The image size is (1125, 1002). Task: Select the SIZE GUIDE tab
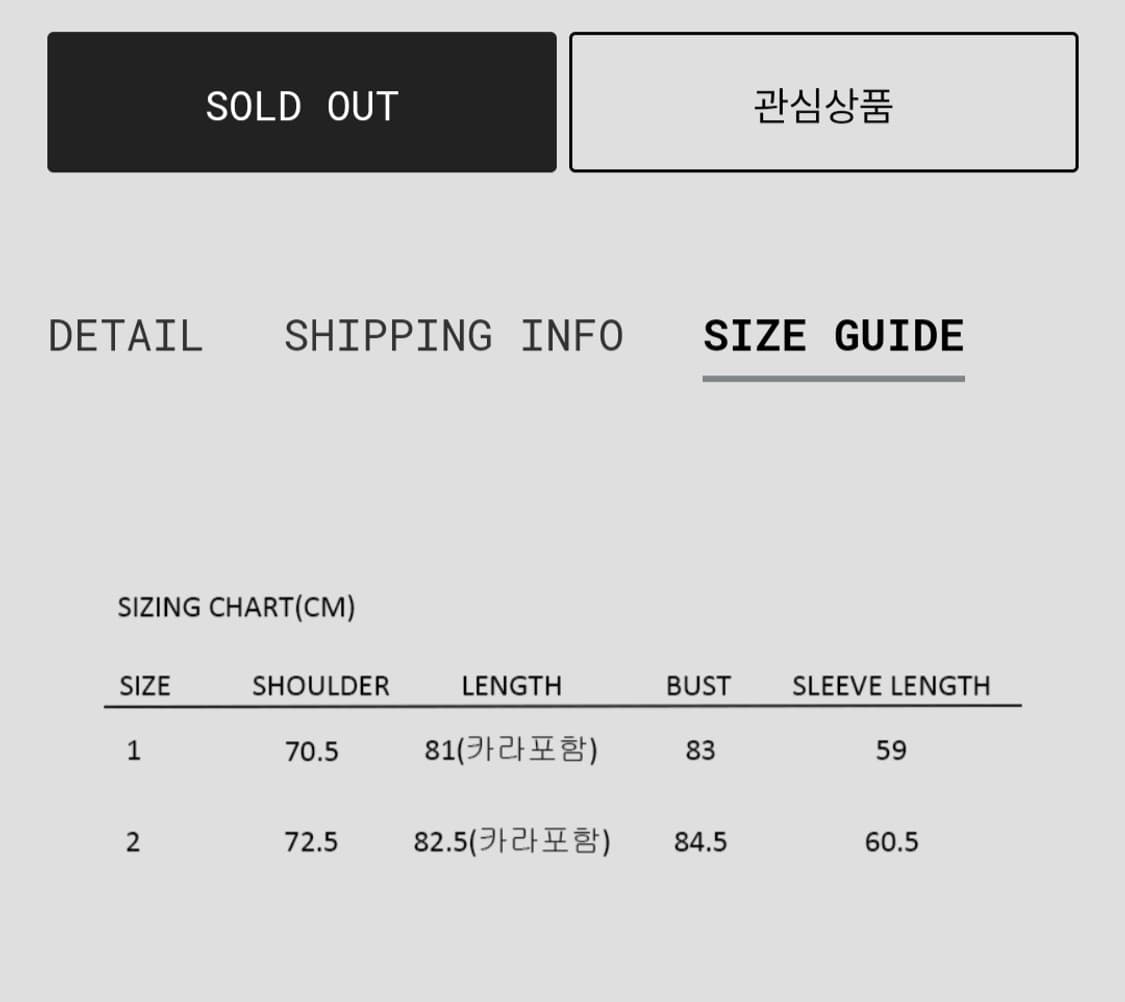click(x=834, y=336)
